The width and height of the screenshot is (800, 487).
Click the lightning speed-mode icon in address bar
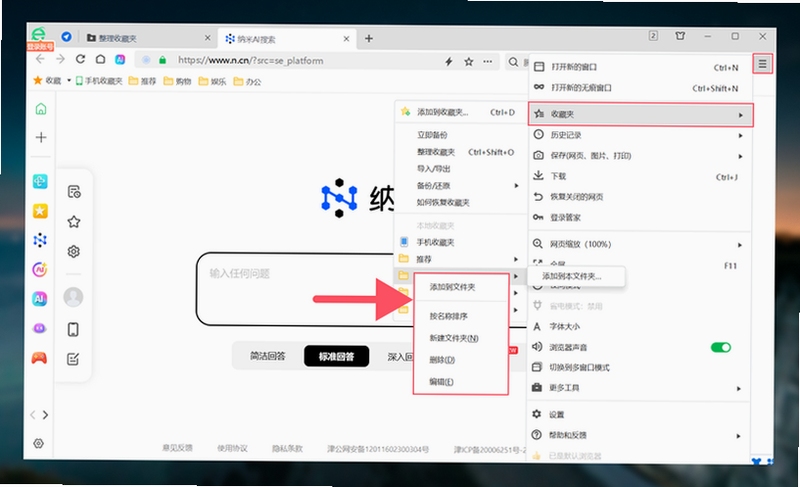tap(448, 62)
